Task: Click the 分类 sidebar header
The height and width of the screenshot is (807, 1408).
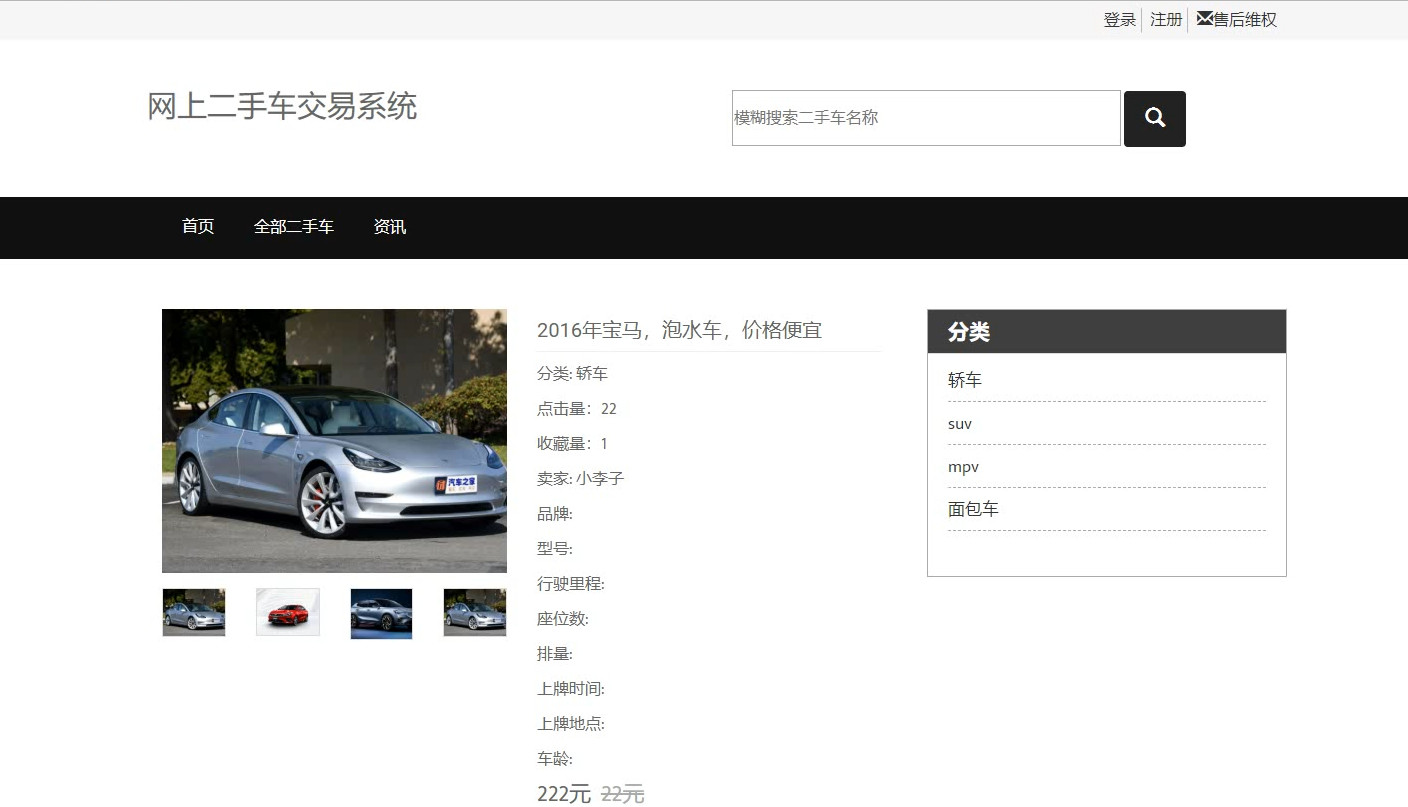Action: point(1107,332)
